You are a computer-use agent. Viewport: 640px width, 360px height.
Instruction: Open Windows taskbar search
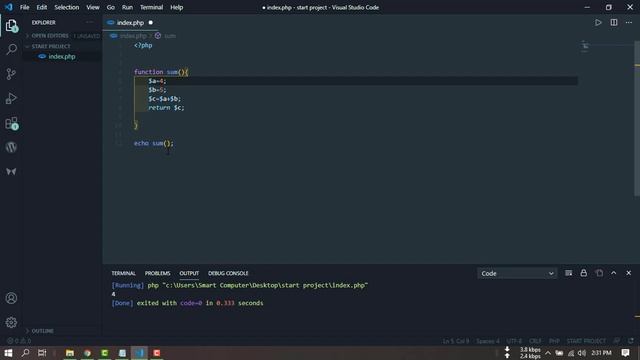tap(25, 353)
